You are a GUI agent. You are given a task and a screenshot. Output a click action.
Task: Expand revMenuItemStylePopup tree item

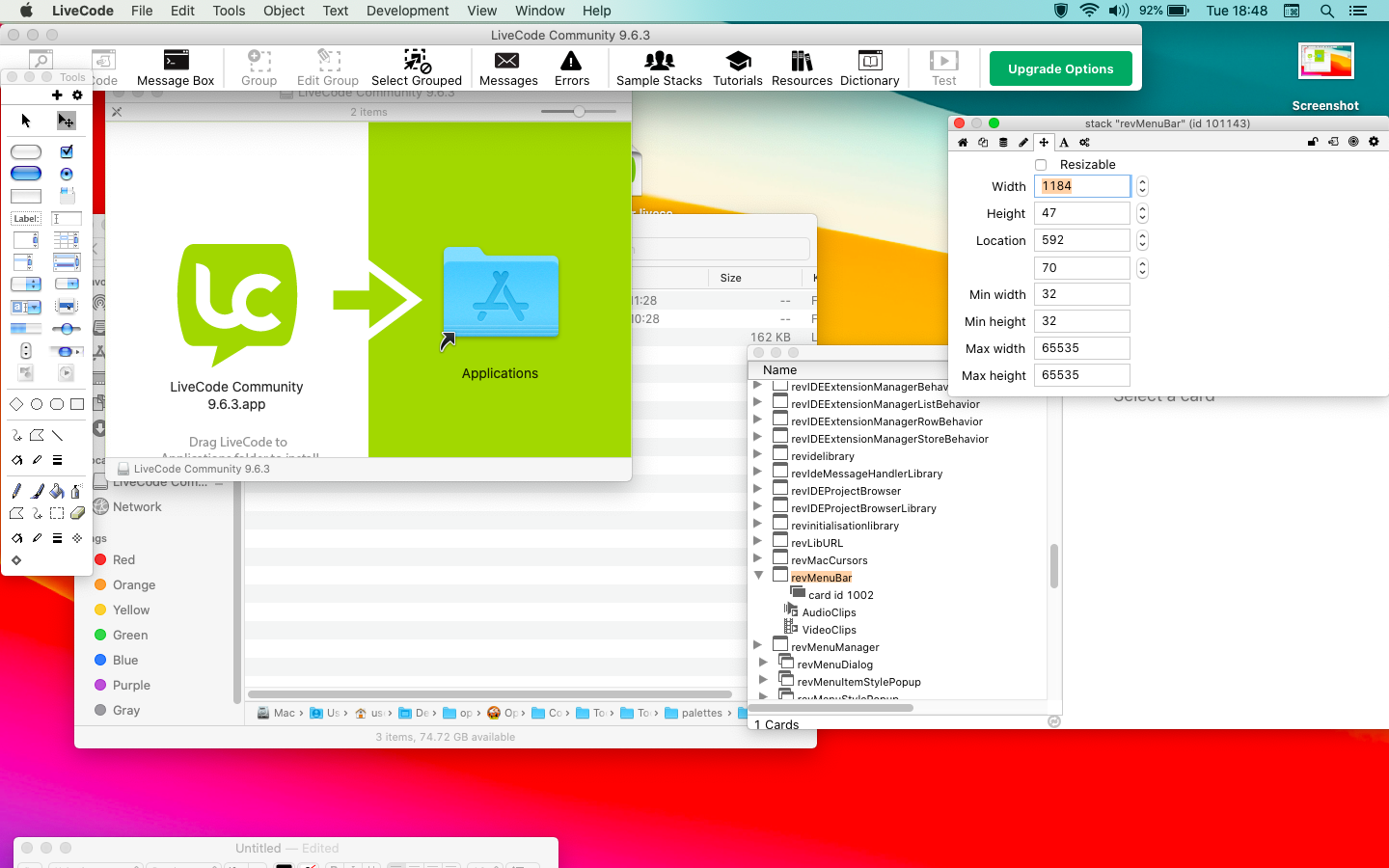point(763,680)
